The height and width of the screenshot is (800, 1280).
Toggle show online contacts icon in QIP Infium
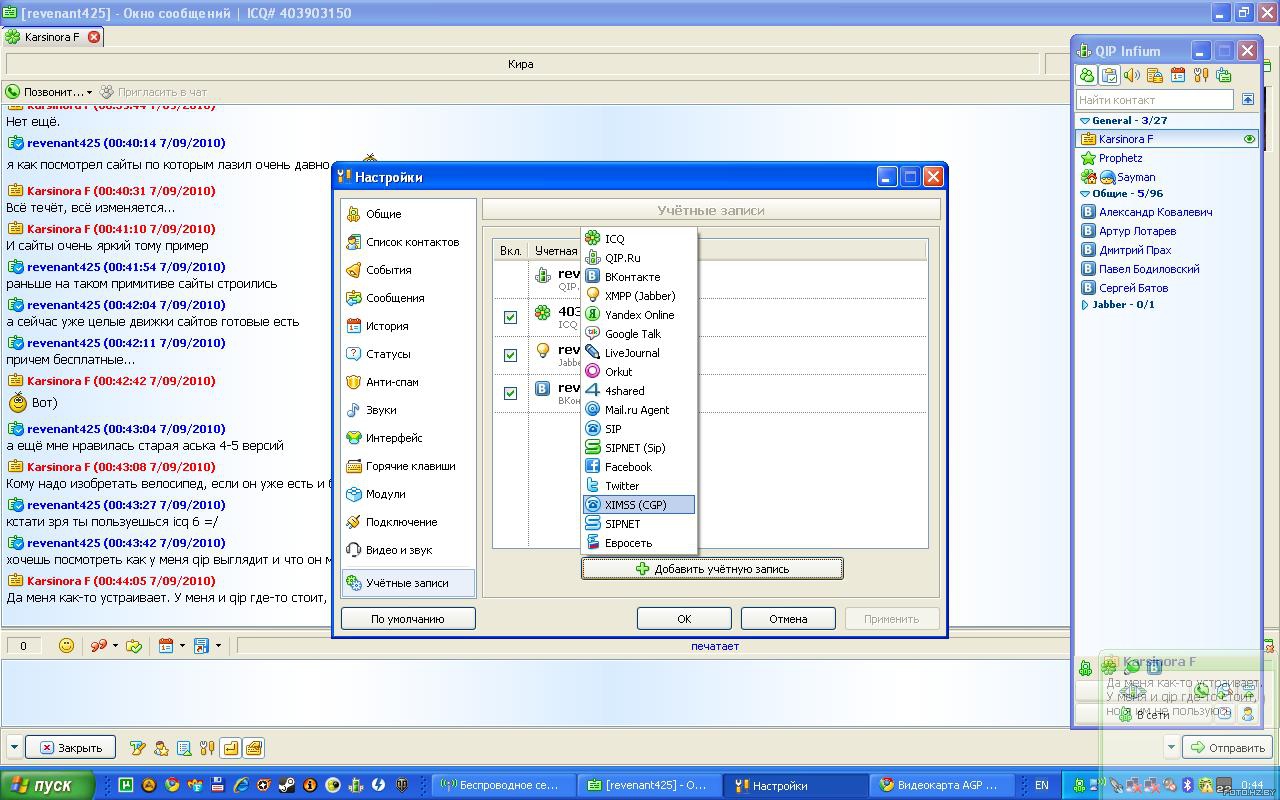(1087, 75)
